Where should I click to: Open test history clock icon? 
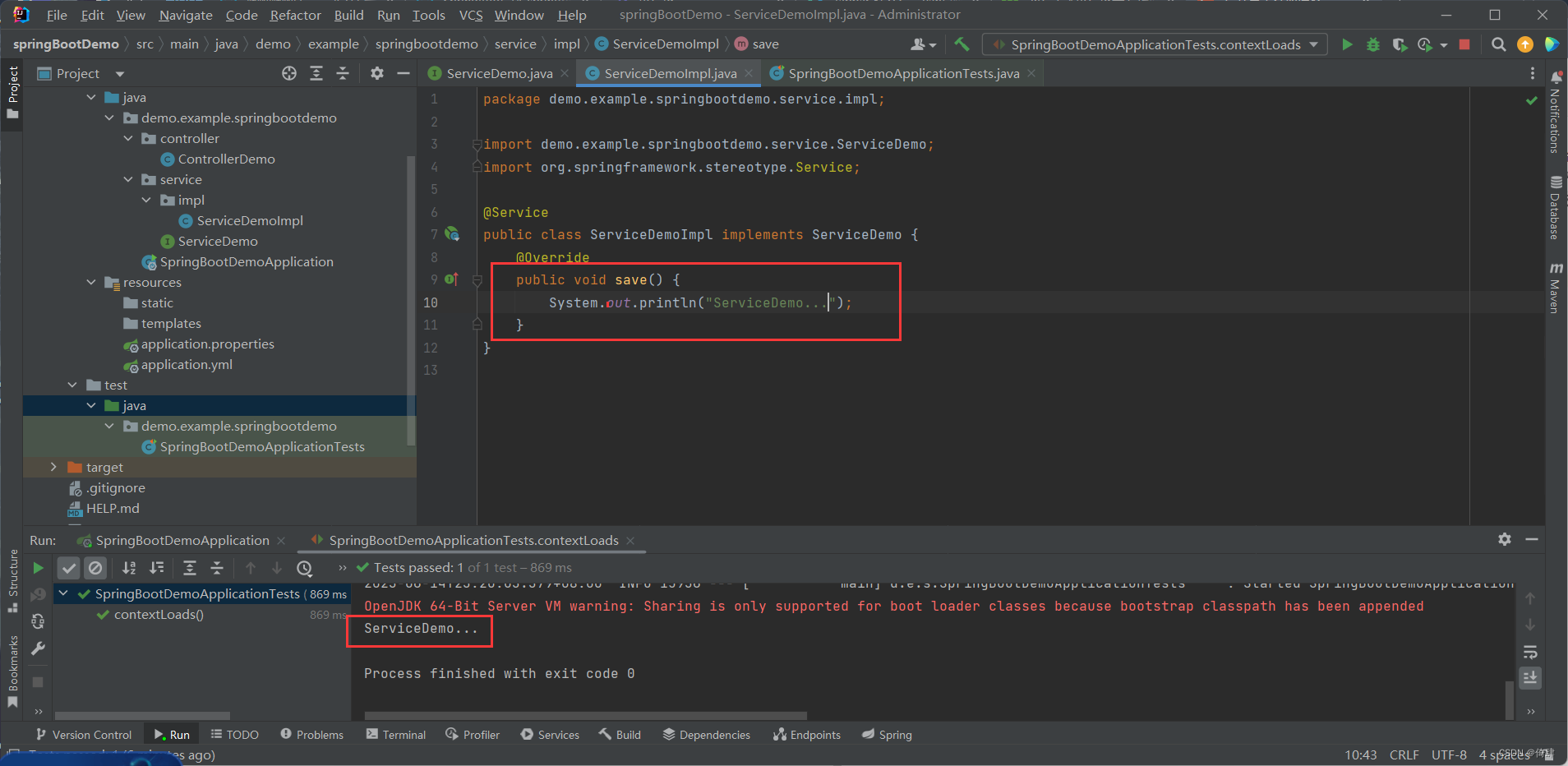pos(305,568)
